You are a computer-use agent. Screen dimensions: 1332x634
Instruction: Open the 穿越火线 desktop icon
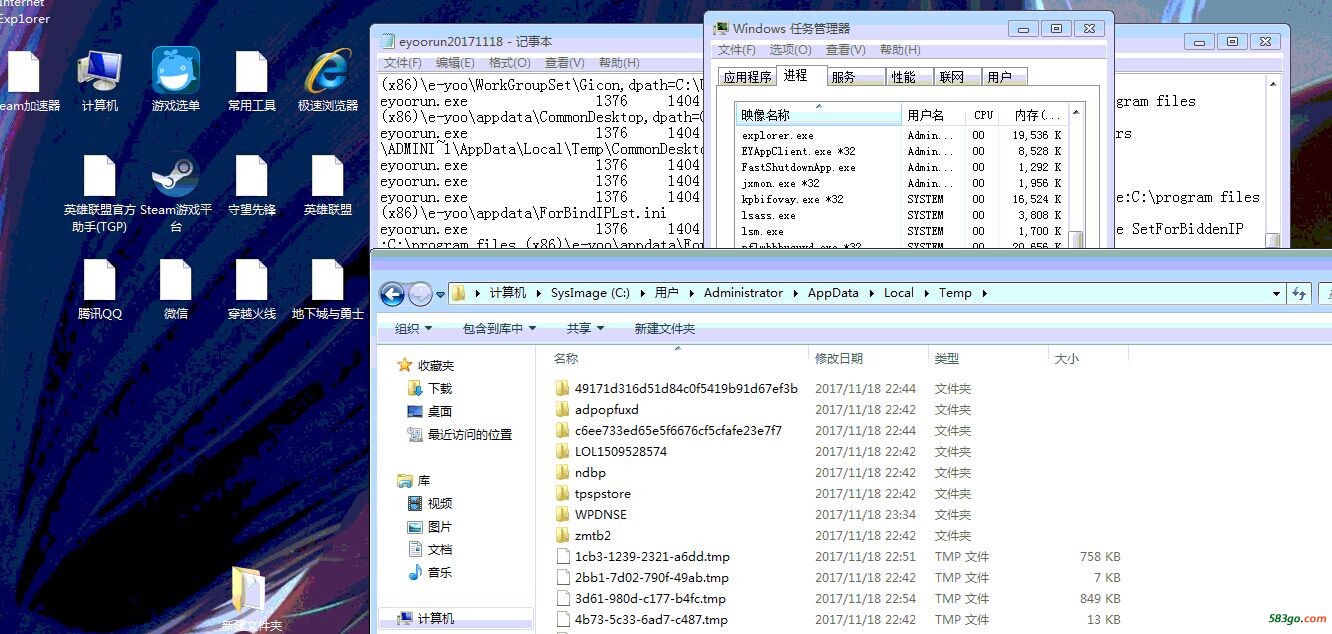(252, 290)
